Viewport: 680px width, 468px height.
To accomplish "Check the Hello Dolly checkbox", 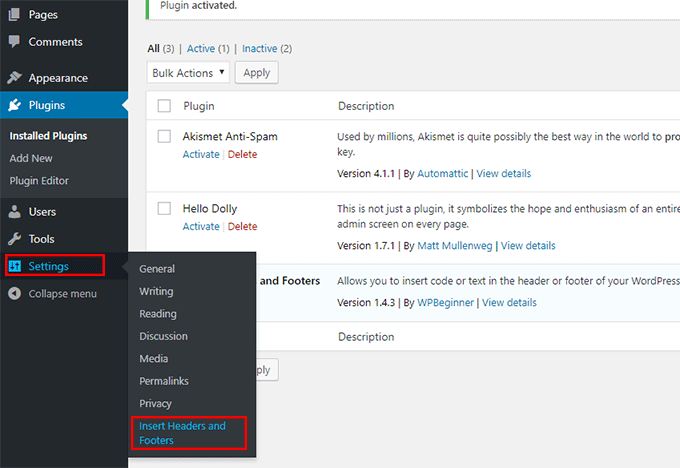I will 164,208.
